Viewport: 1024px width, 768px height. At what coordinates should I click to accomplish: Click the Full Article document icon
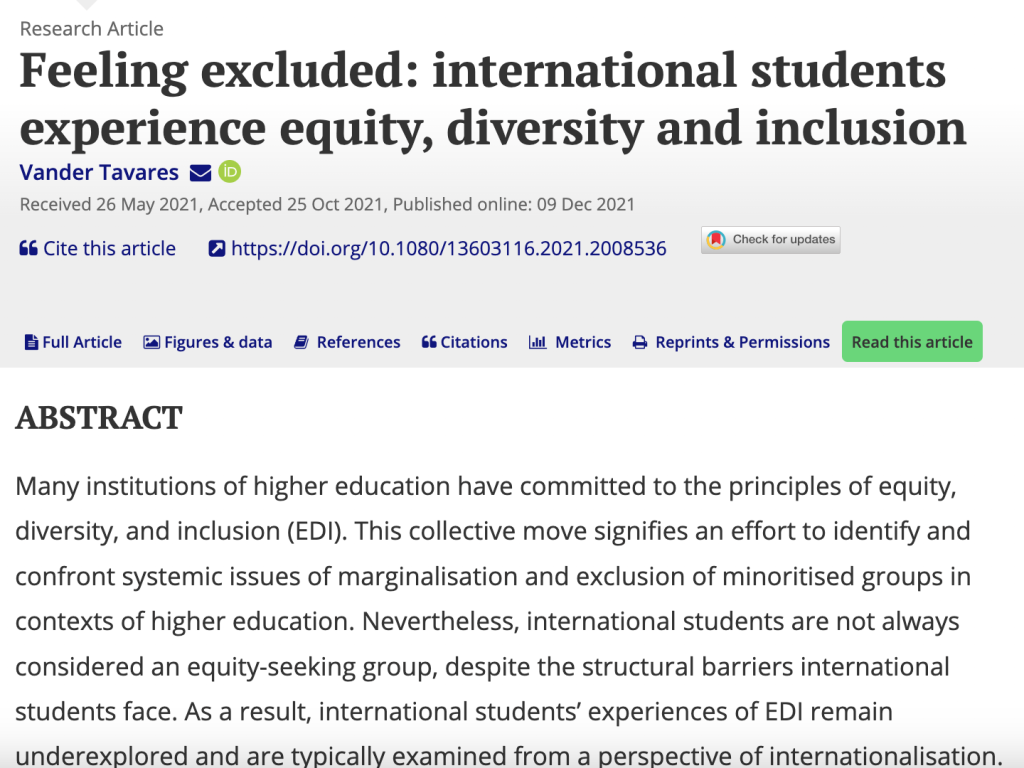(x=31, y=342)
